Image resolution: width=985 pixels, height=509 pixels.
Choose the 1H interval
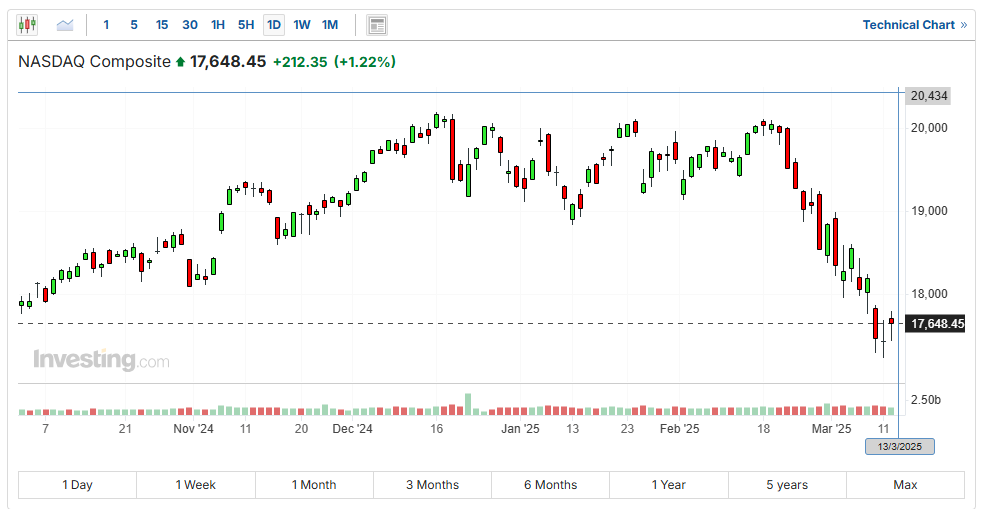[218, 24]
